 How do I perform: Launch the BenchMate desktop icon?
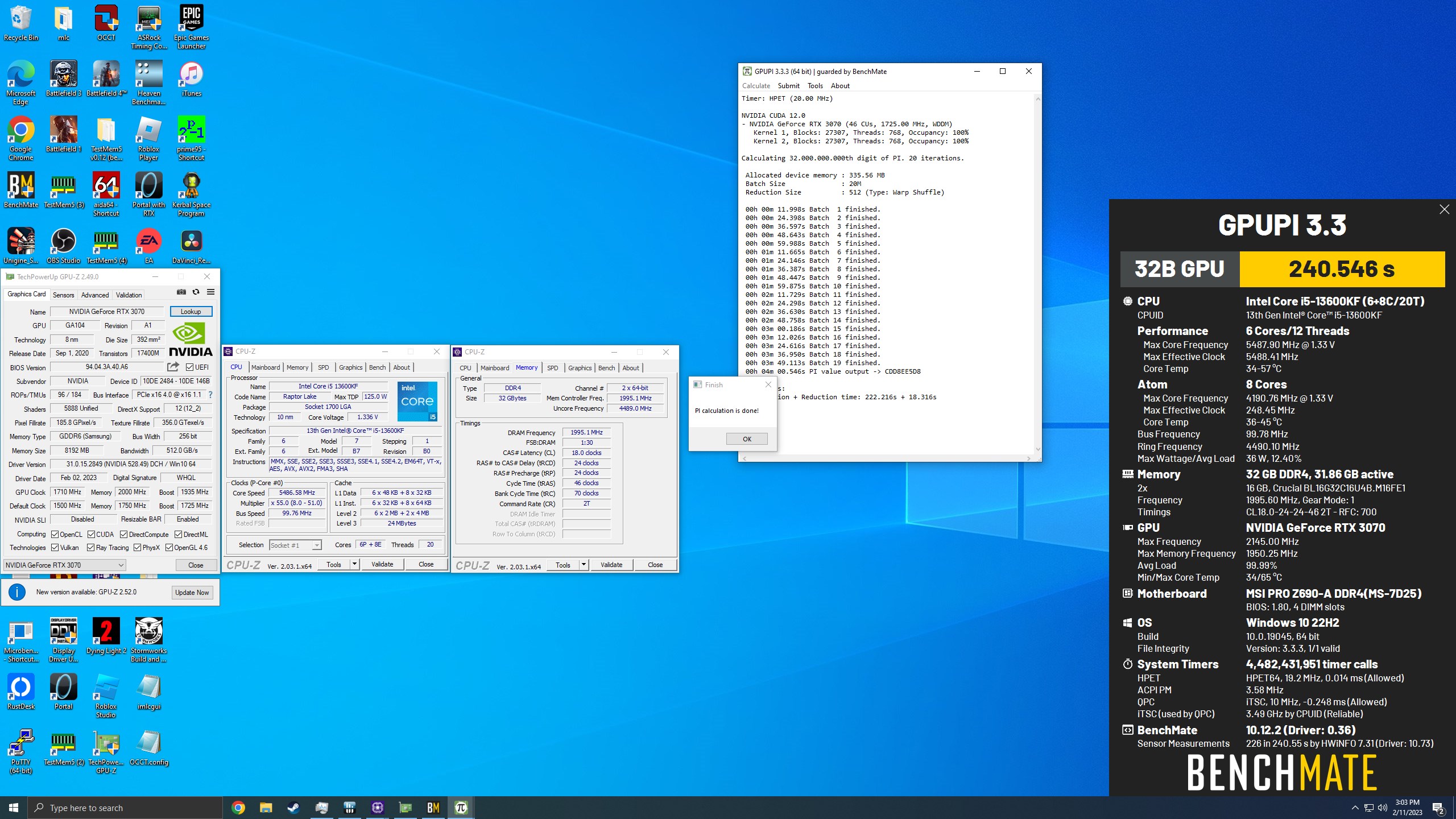pyautogui.click(x=21, y=191)
